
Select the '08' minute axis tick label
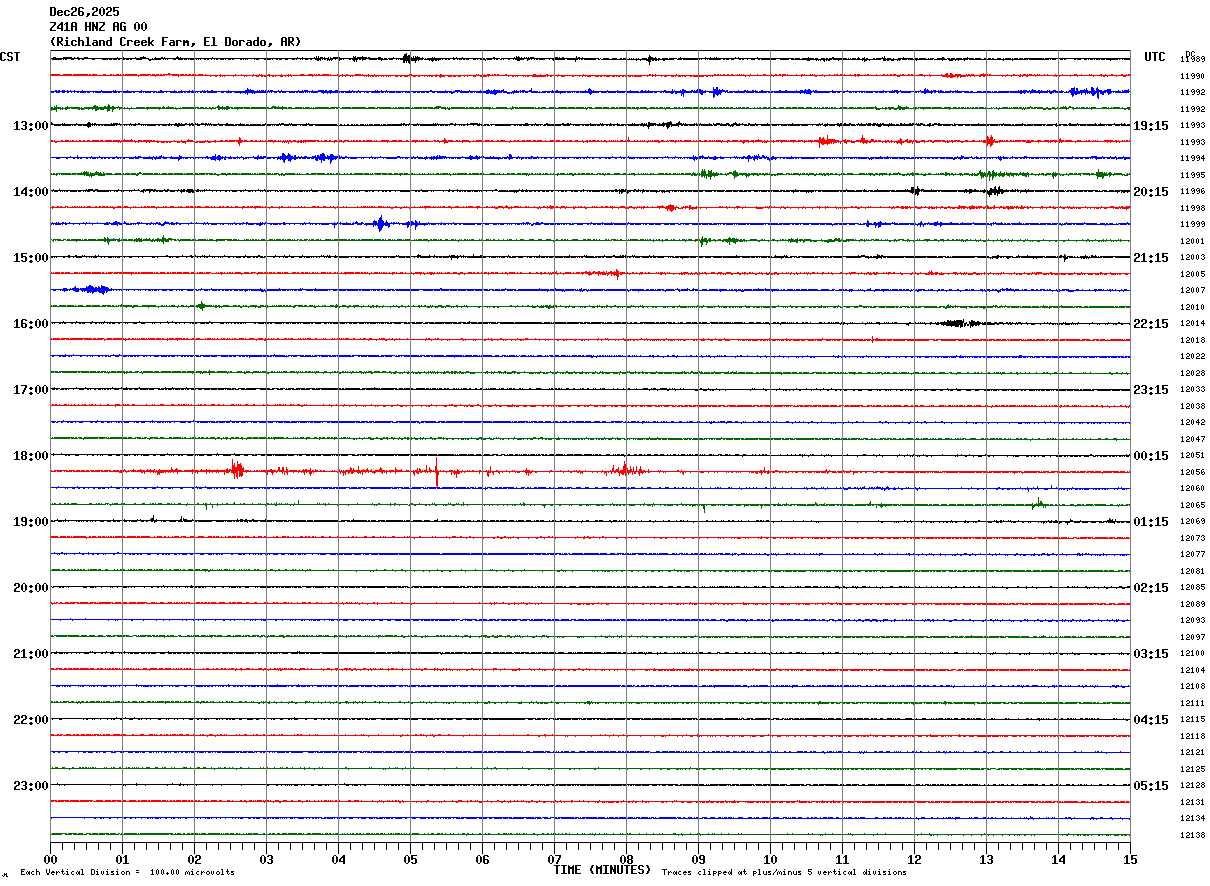coord(626,860)
